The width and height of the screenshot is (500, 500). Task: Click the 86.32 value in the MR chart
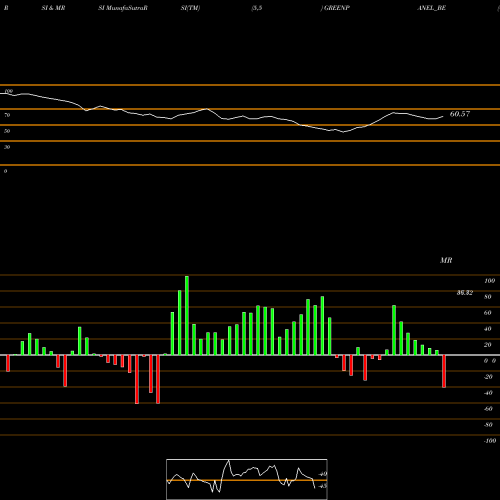[465, 293]
